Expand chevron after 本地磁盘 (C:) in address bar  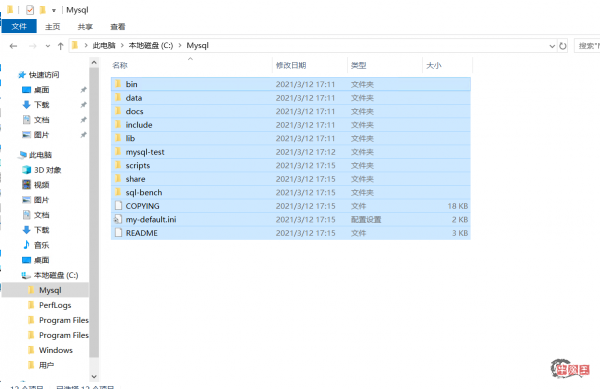(x=180, y=46)
